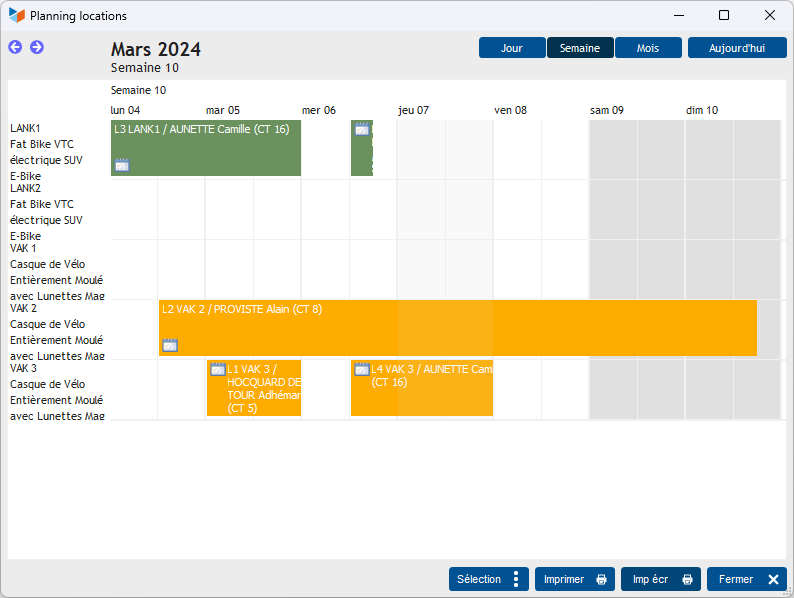Click calendar icon in L2 VAK 2 booking
The image size is (794, 598).
click(x=170, y=345)
